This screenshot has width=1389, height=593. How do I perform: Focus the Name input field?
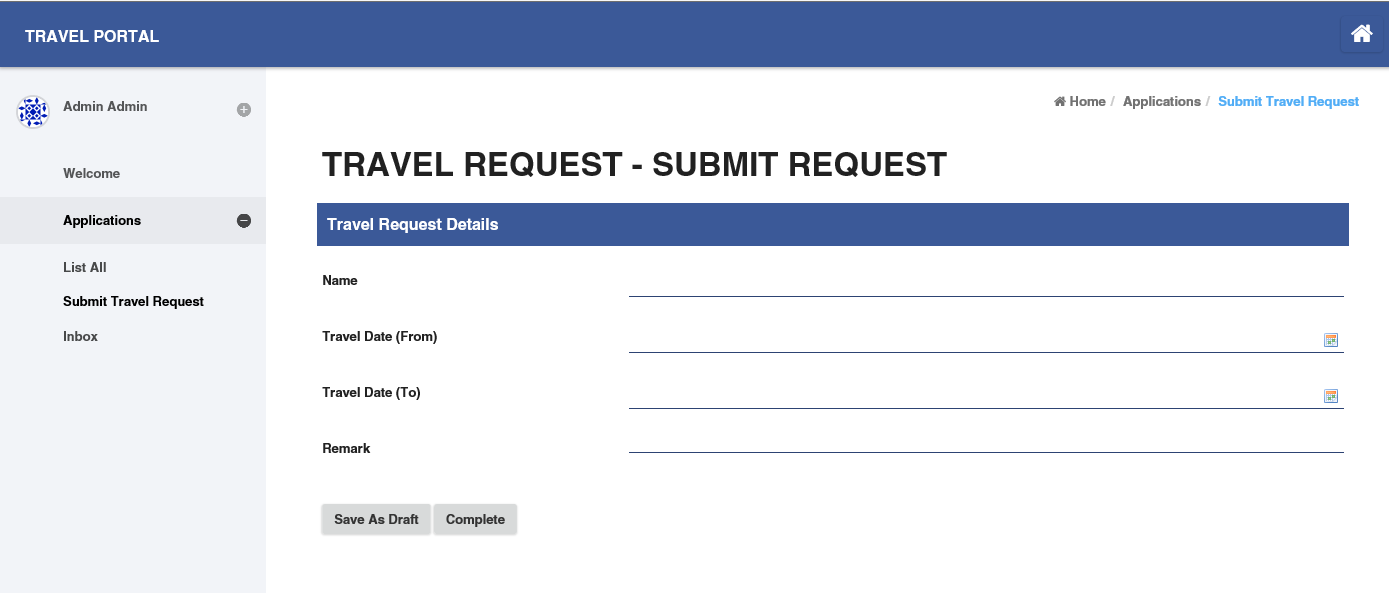click(x=985, y=283)
